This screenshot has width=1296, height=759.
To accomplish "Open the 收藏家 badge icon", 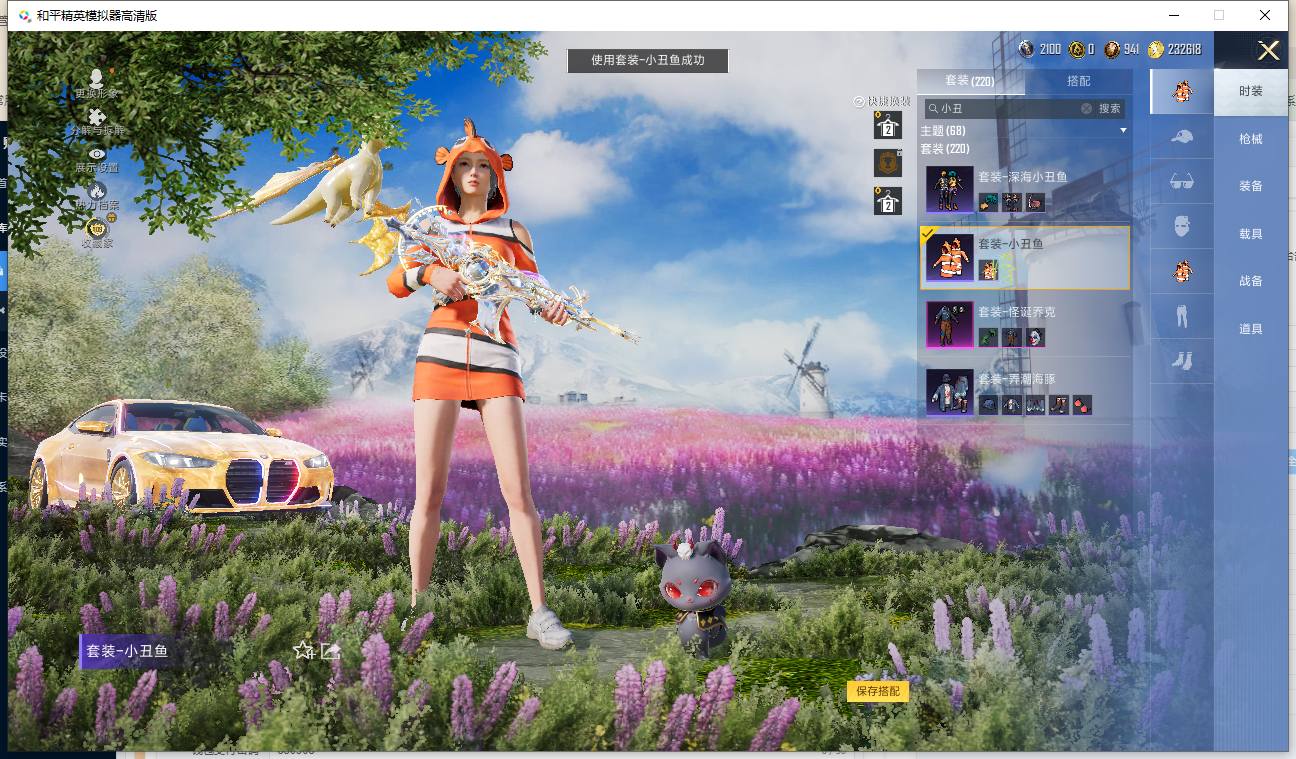I will 97,228.
